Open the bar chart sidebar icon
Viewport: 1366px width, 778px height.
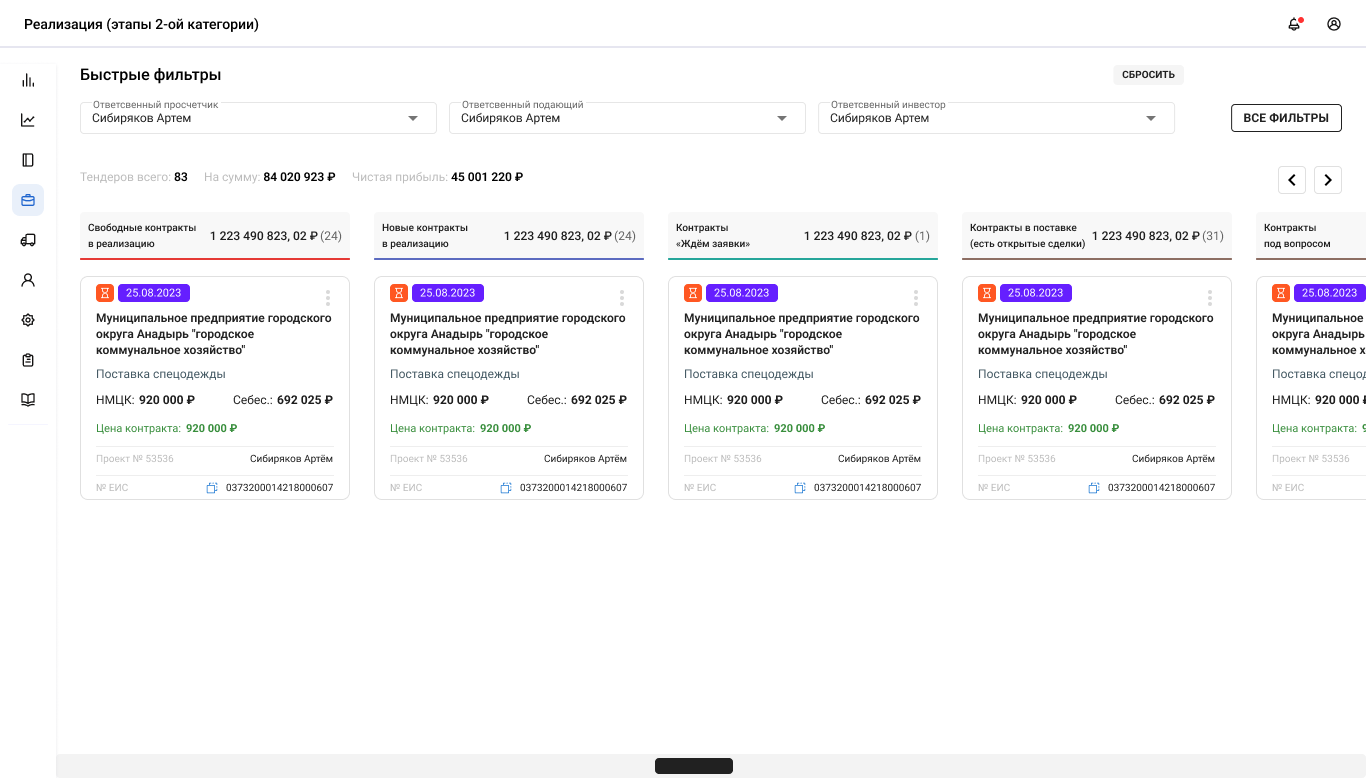pos(28,80)
